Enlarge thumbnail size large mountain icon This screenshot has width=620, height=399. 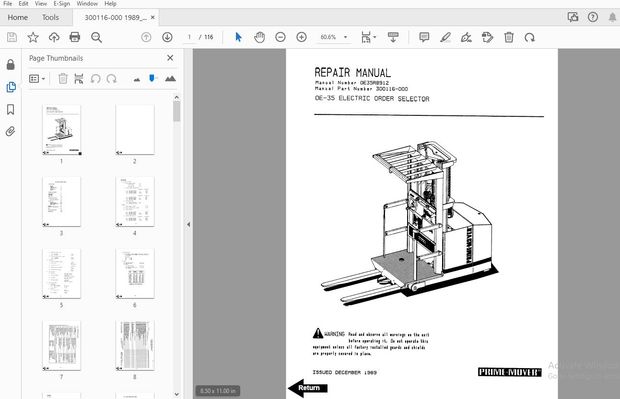[170, 78]
